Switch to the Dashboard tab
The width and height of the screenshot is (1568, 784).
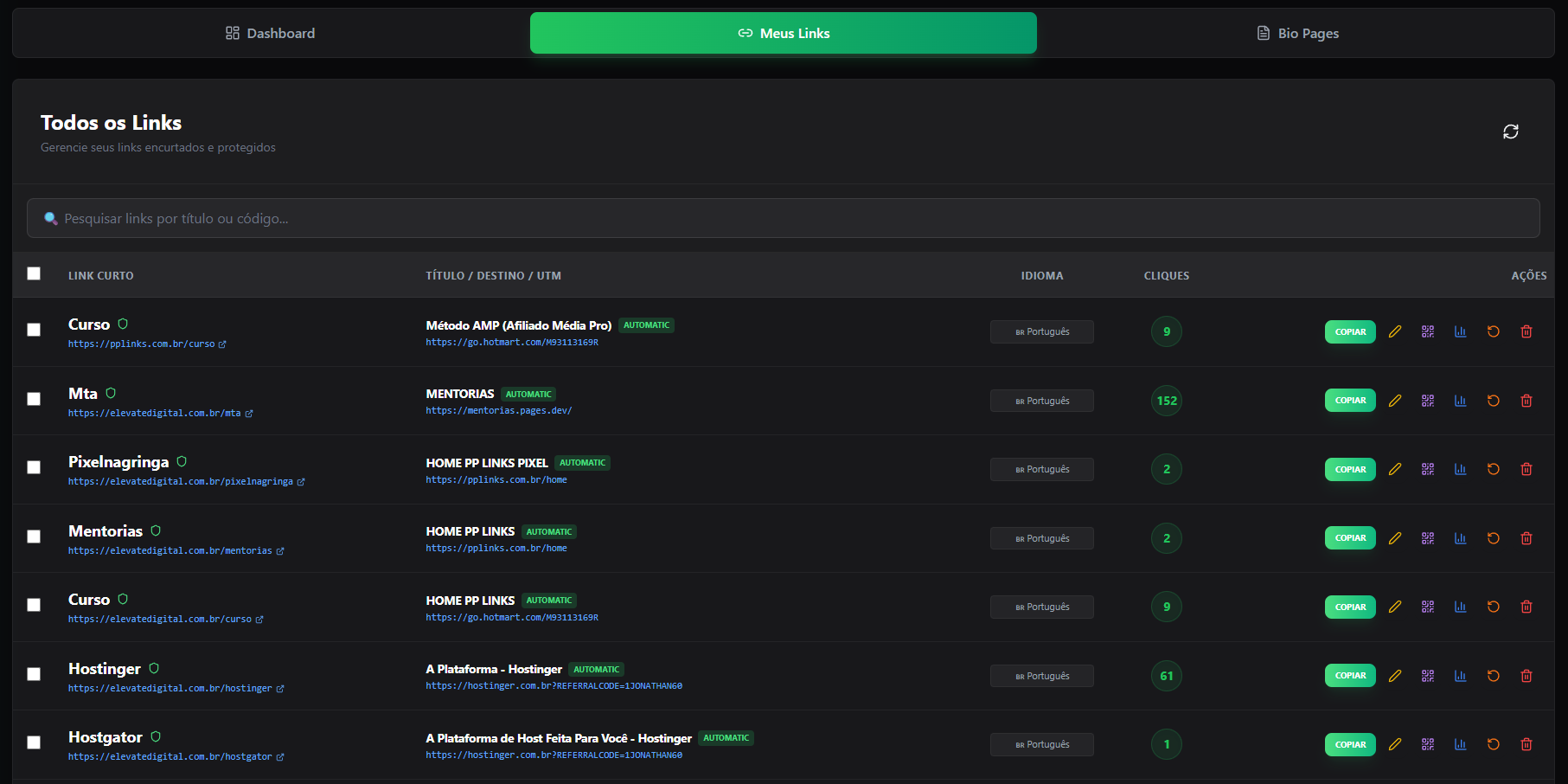click(271, 33)
